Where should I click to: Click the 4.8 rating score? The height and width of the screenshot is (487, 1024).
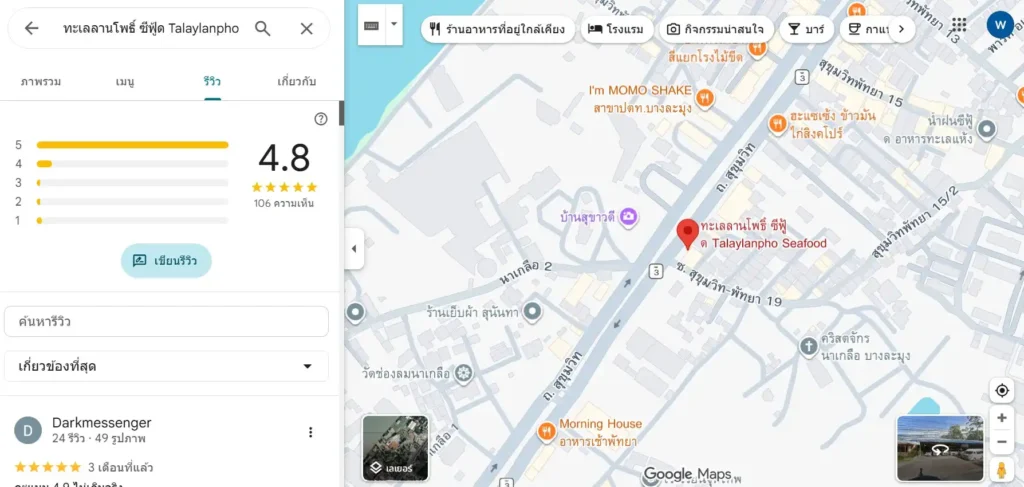click(x=284, y=158)
